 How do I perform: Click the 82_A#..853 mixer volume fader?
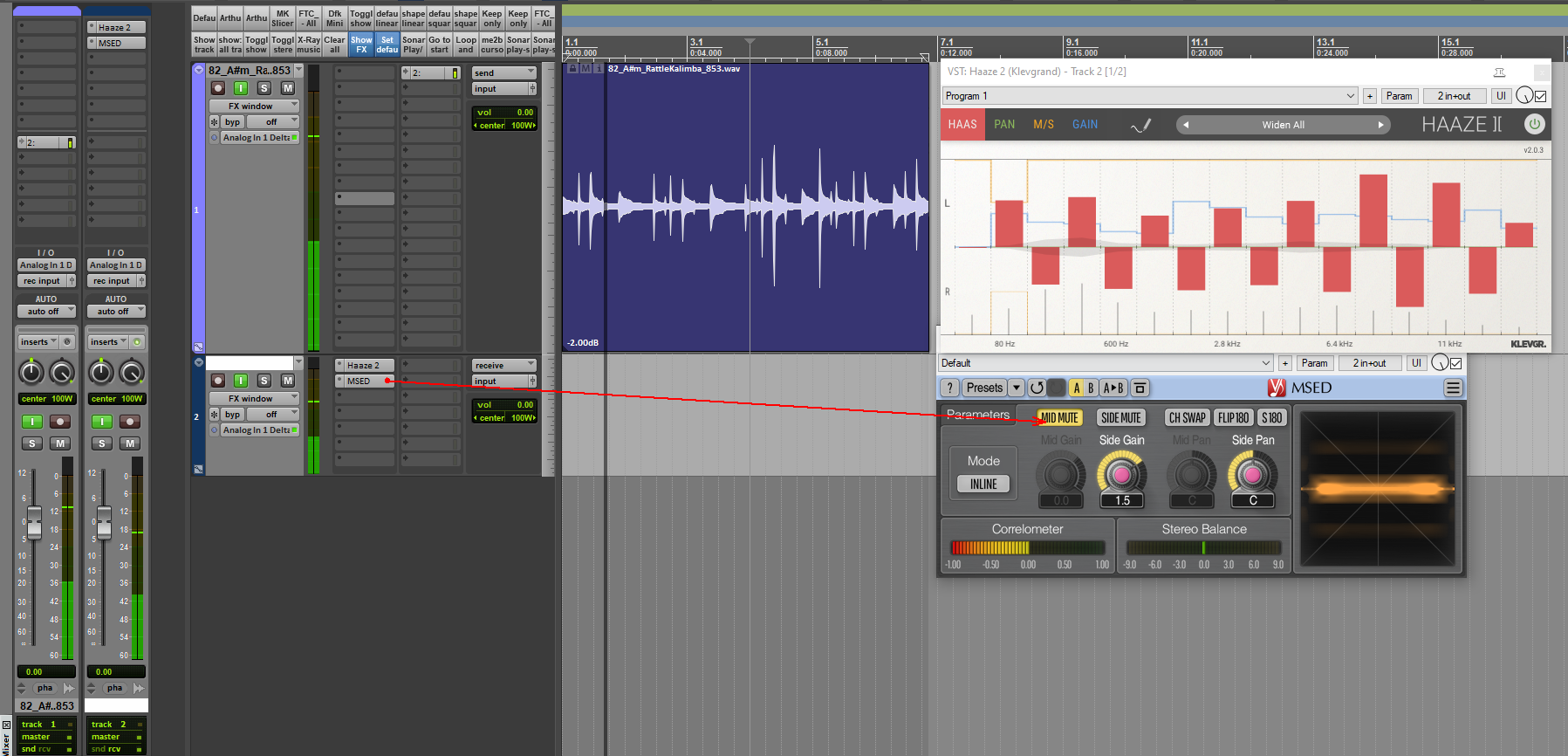click(x=34, y=522)
